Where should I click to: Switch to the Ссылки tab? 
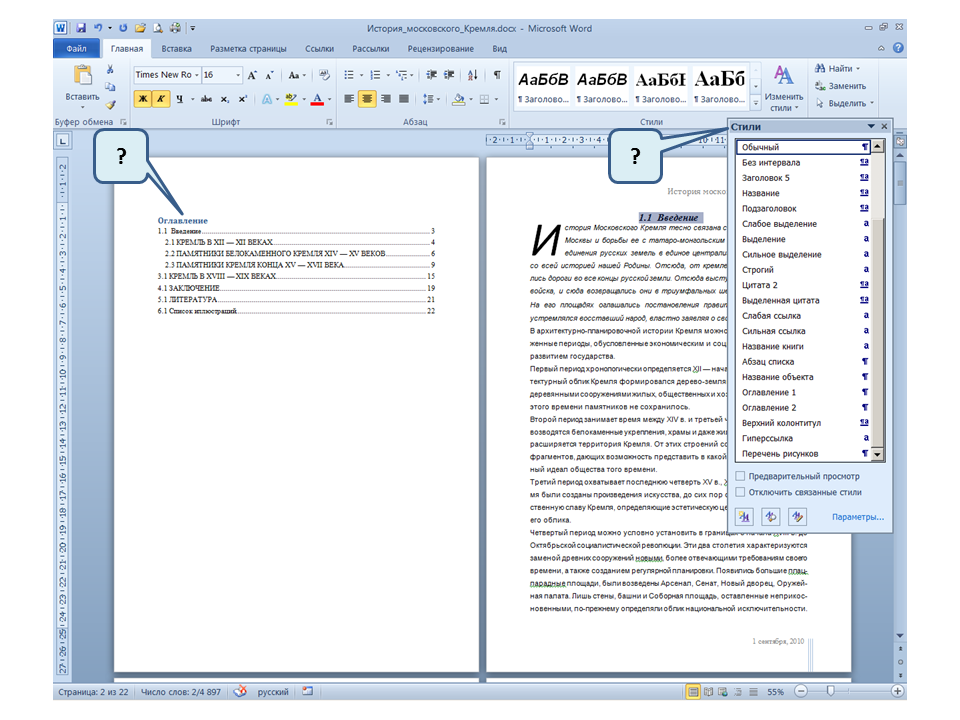click(319, 48)
